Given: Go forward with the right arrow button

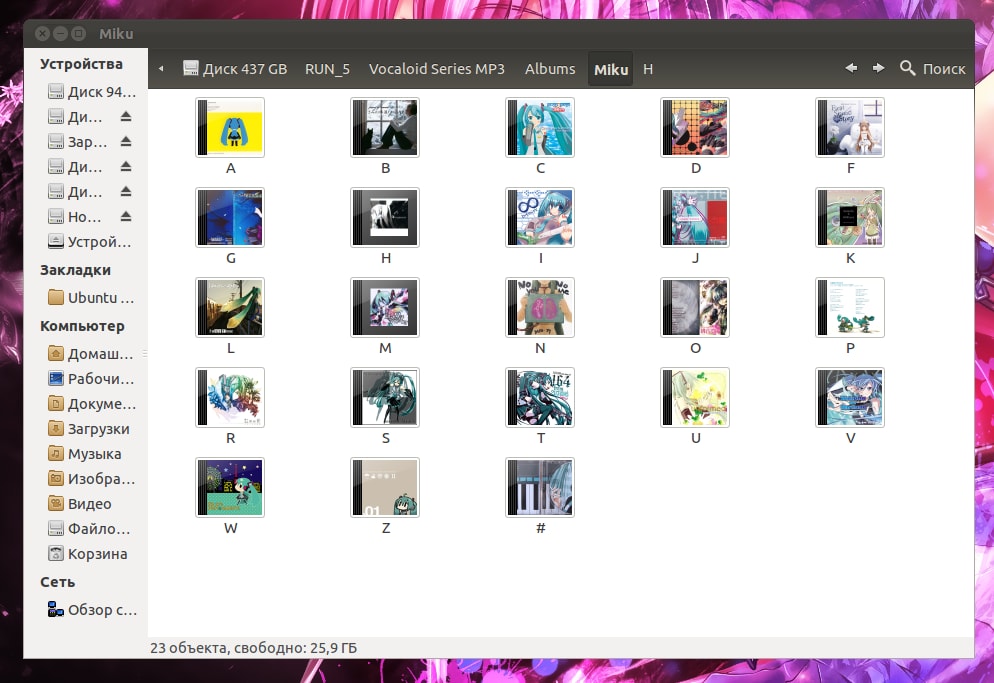Looking at the screenshot, I should click(x=878, y=68).
